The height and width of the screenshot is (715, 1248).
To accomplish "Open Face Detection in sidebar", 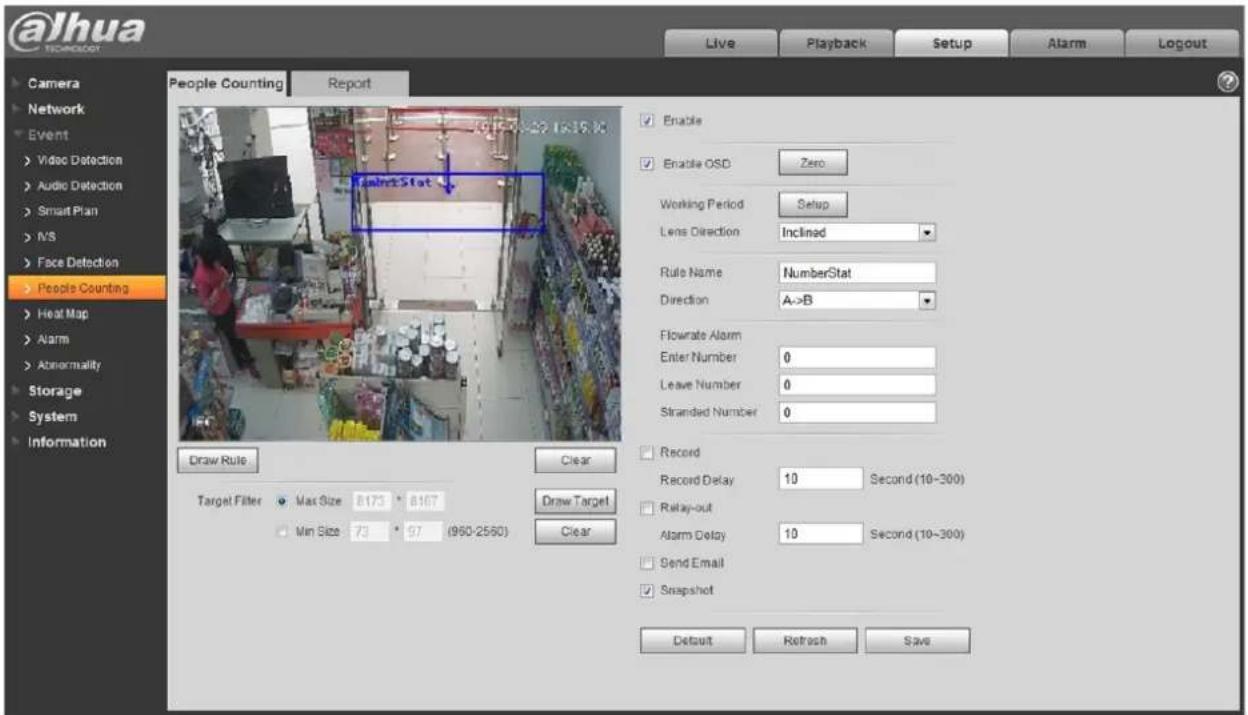I will [78, 263].
